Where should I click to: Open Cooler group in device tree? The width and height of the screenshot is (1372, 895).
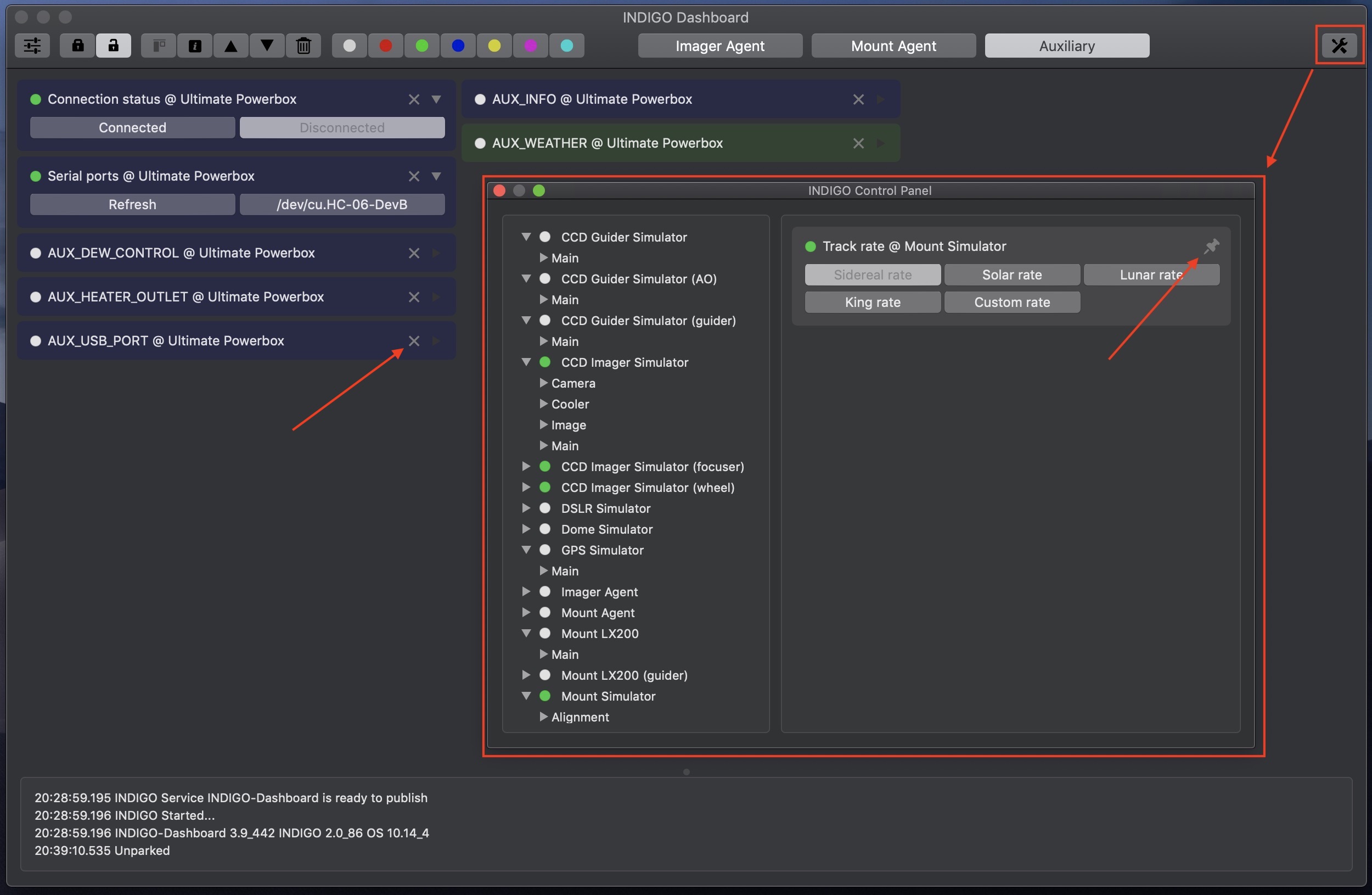[x=543, y=403]
